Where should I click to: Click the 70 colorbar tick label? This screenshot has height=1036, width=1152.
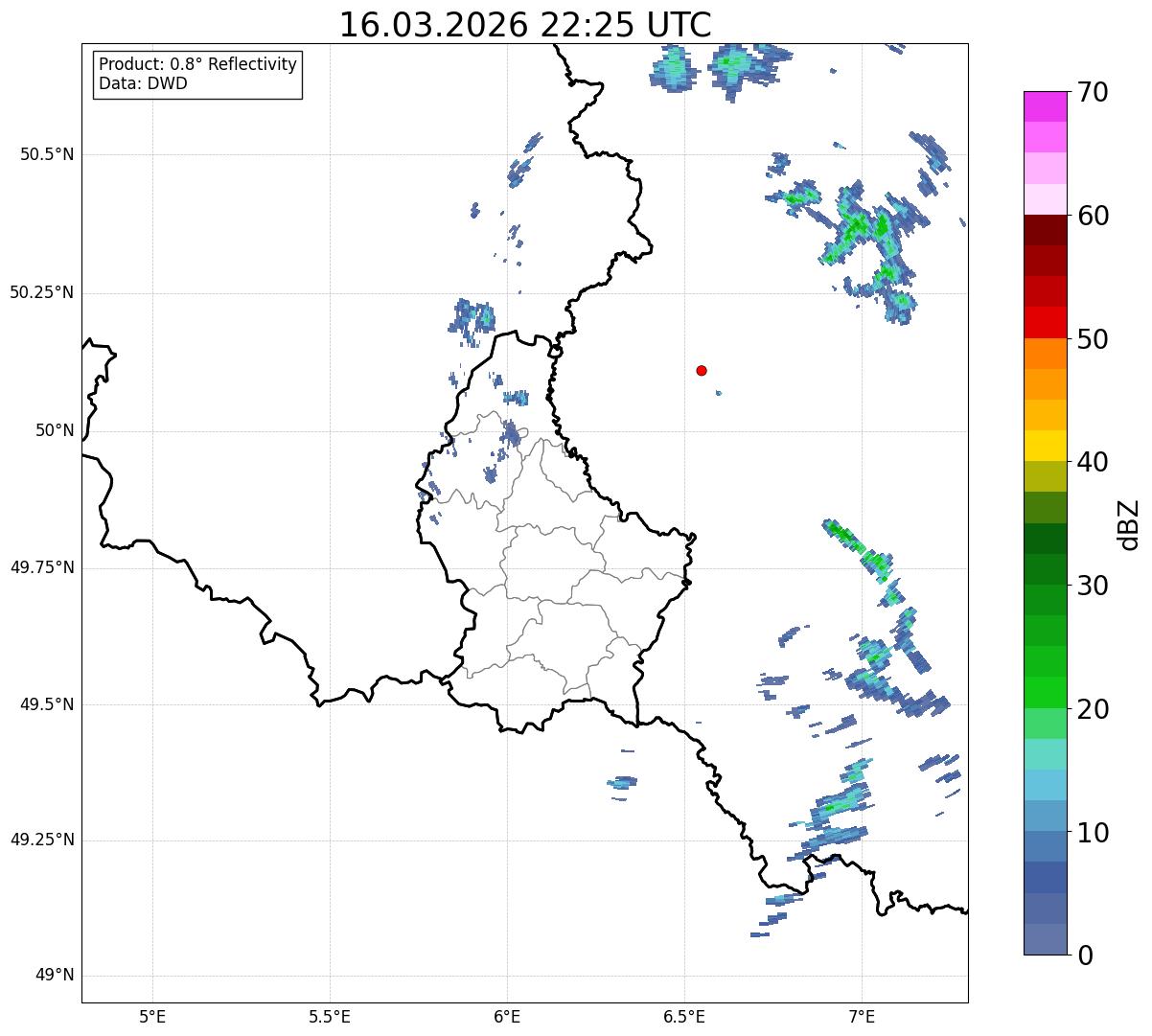[1093, 92]
